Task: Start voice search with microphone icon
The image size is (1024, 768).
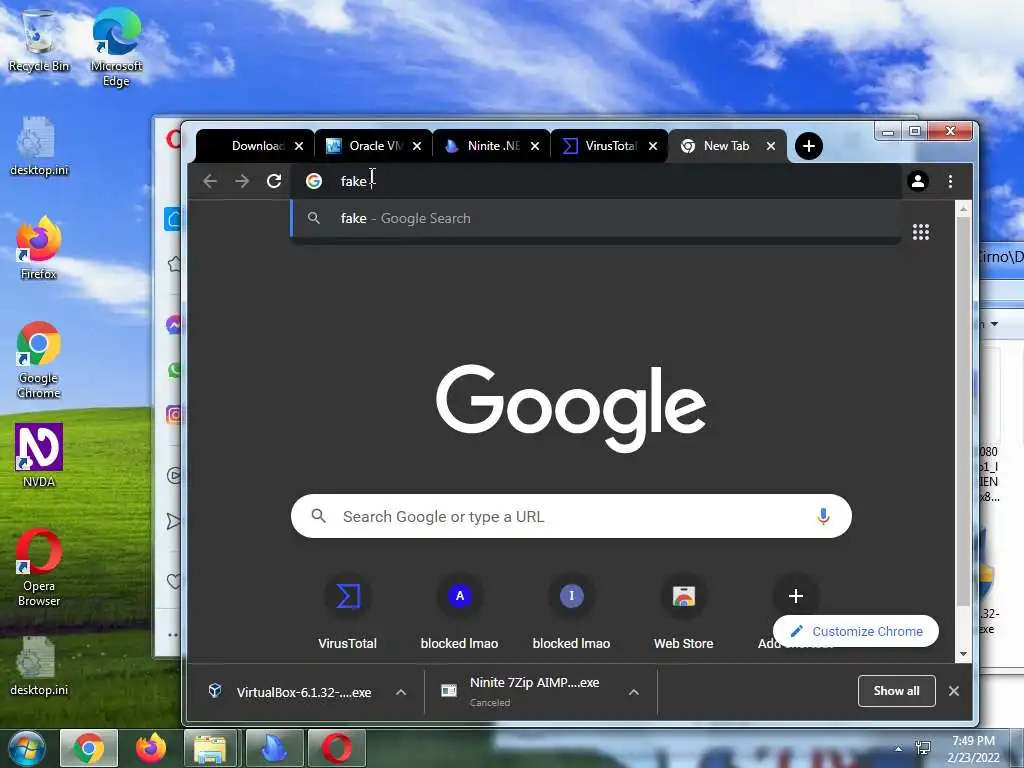Action: (x=823, y=517)
